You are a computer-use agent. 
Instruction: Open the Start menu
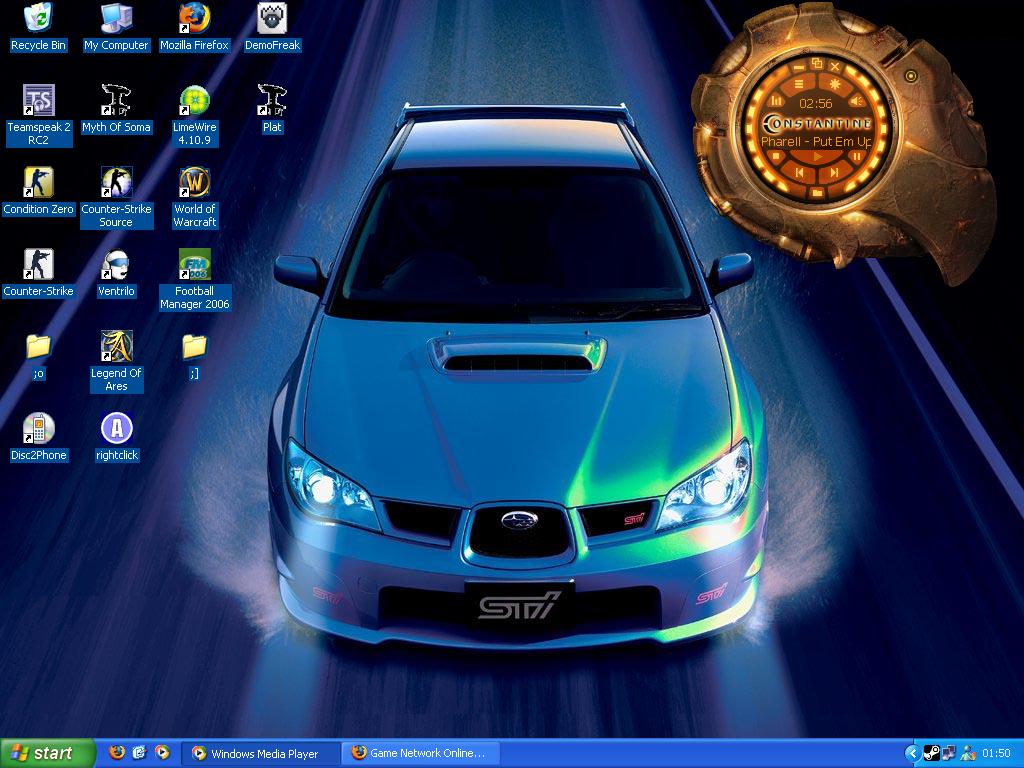[48, 753]
